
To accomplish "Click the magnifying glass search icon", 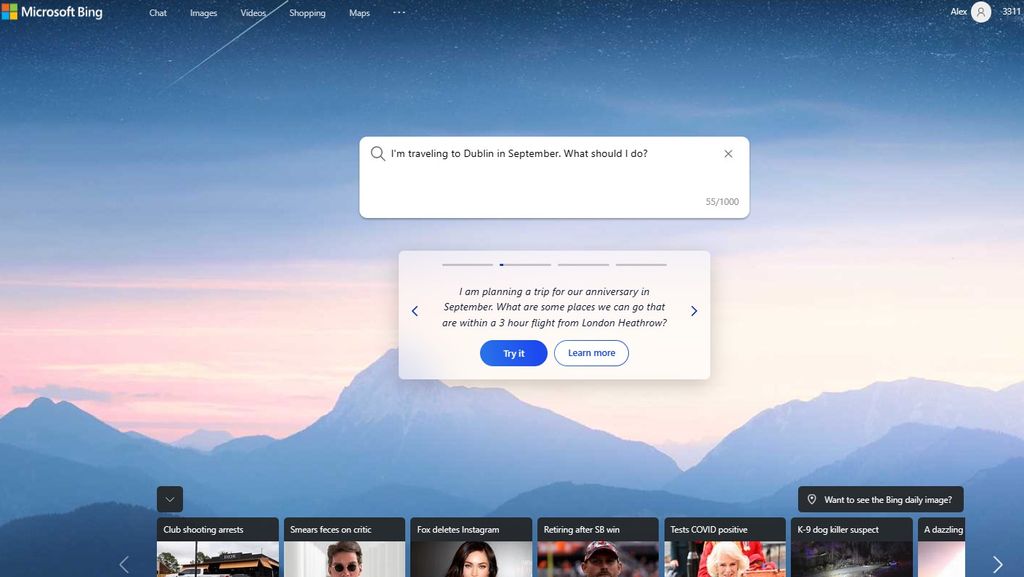I will click(x=377, y=153).
